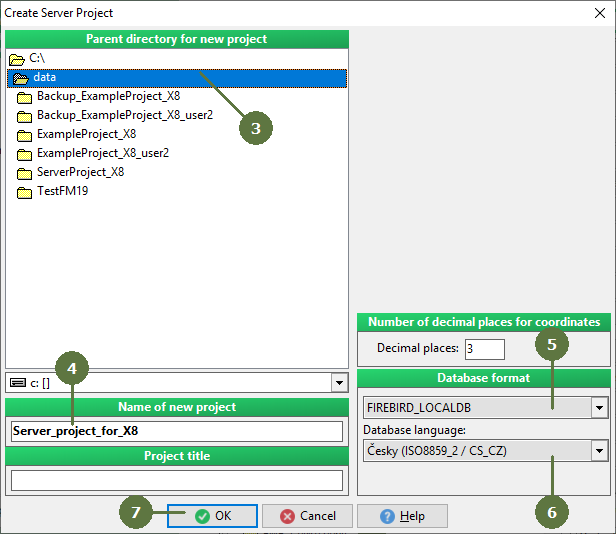Expand the Database format dropdown
The height and width of the screenshot is (534, 616).
pyautogui.click(x=599, y=408)
